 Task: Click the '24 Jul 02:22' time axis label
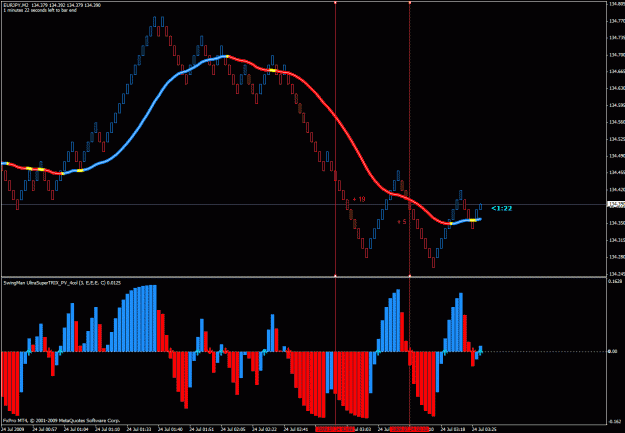[264, 429]
